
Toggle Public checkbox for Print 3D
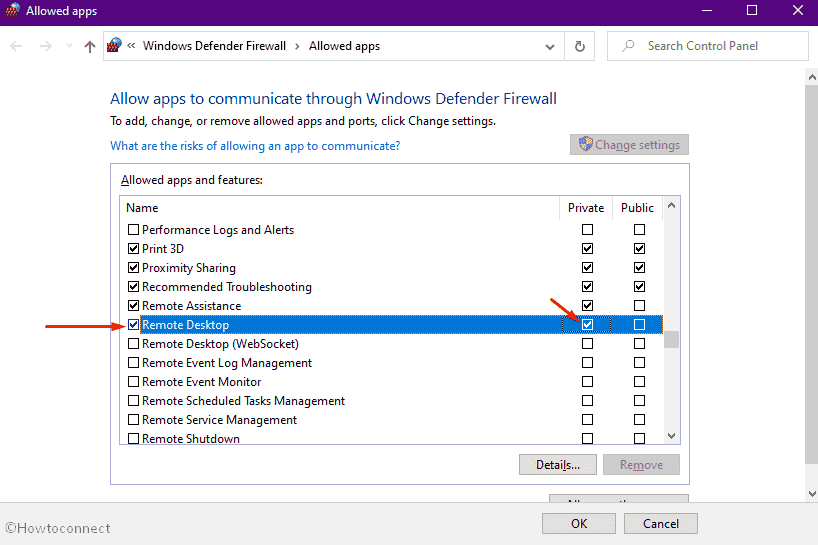click(639, 248)
